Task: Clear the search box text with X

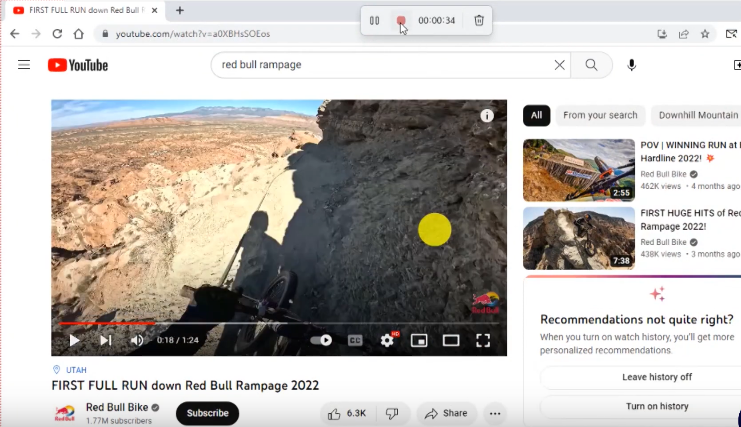Action: 559,65
